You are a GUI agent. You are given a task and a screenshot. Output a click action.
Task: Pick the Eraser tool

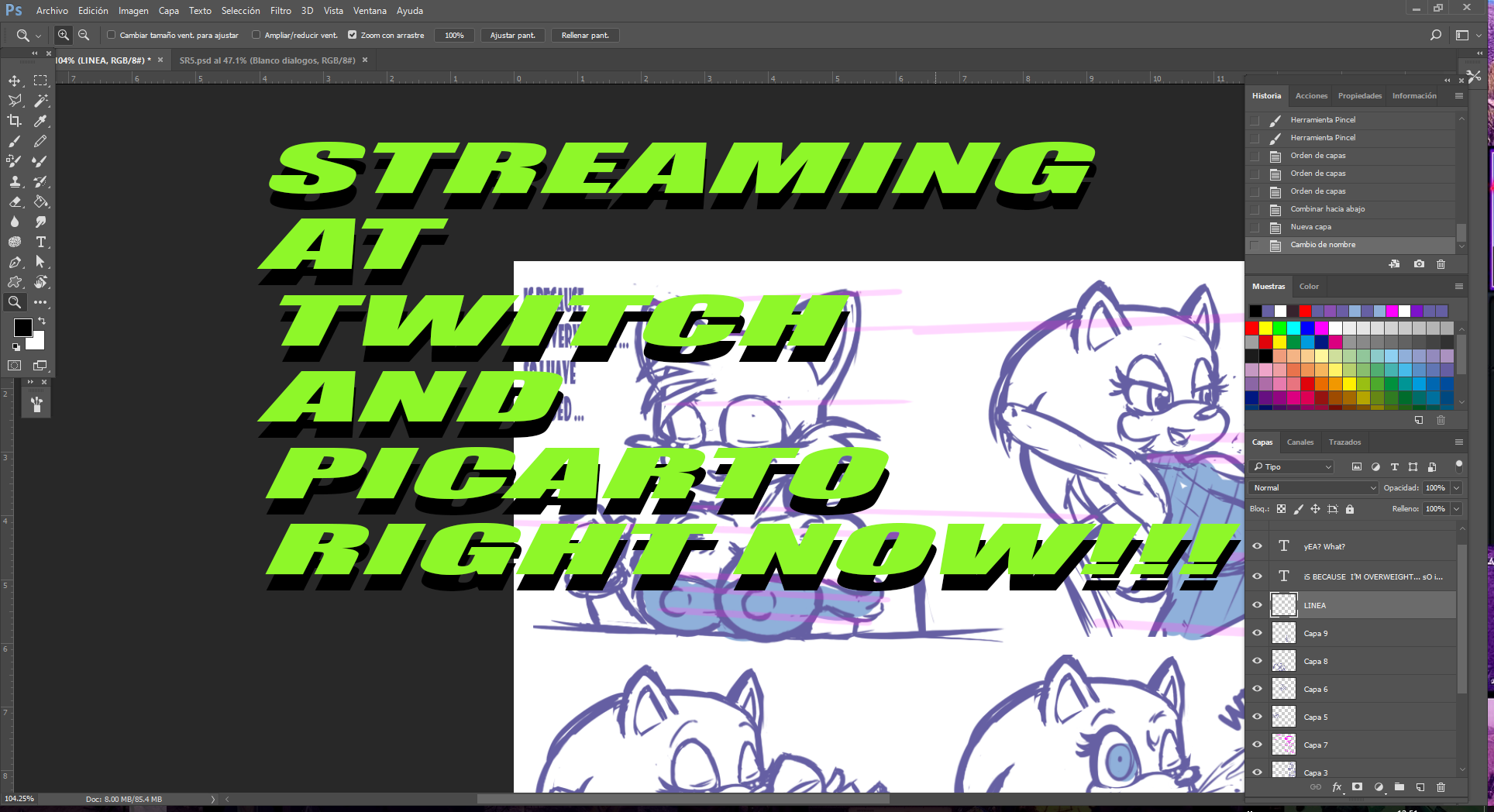tap(15, 201)
